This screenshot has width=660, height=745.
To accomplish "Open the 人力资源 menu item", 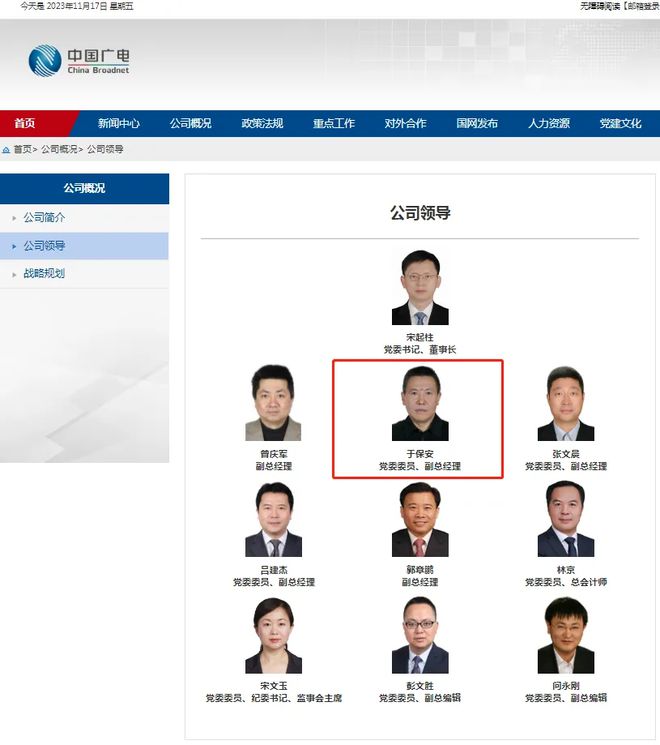I will click(x=549, y=124).
